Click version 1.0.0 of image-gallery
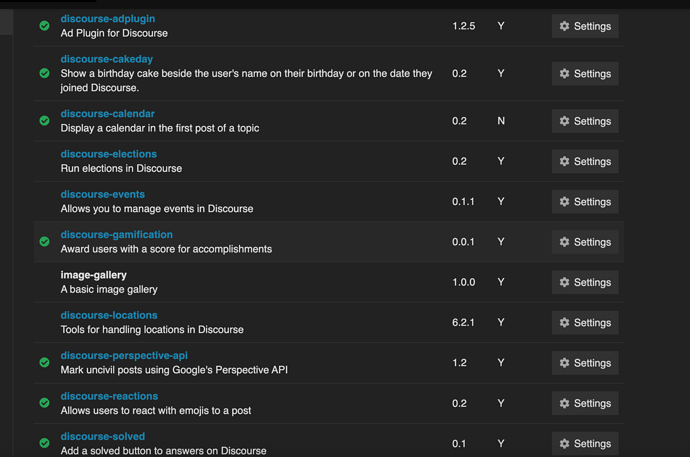Screen dimensions: 690x457 click(463, 282)
